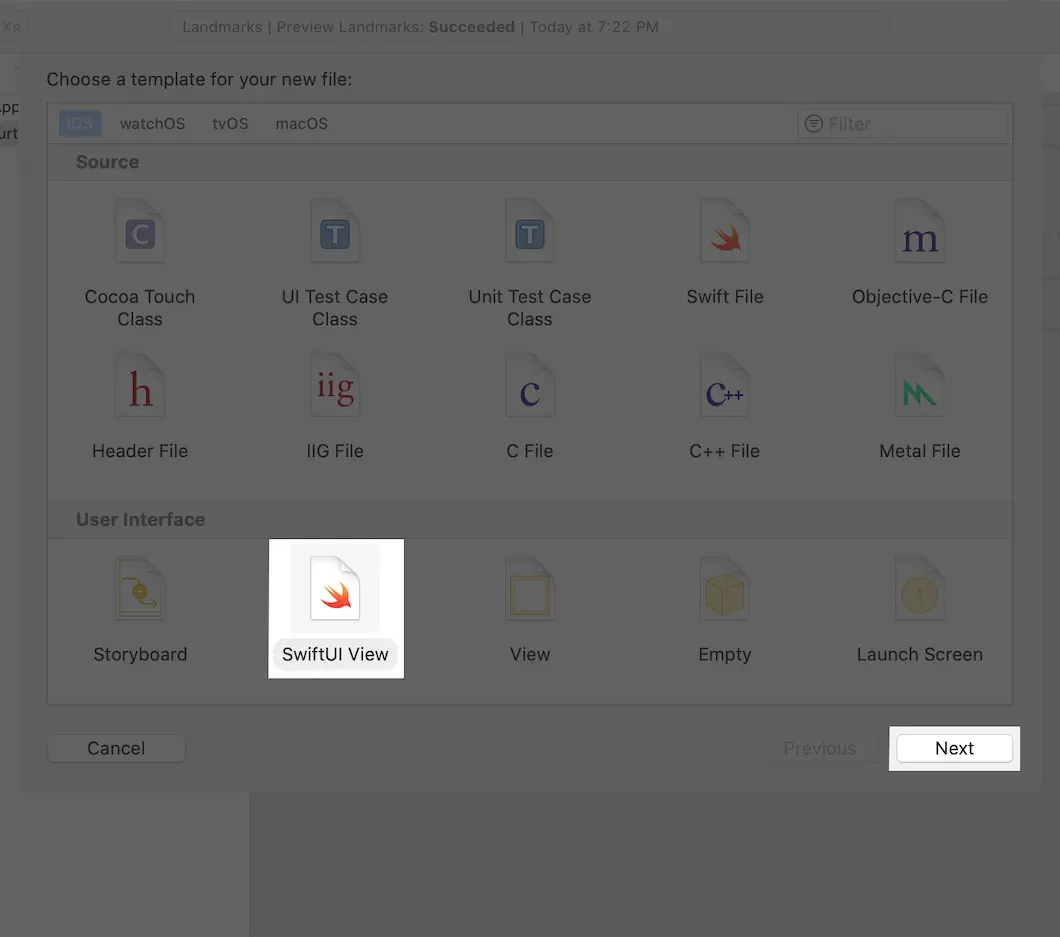This screenshot has width=1060, height=937.
Task: Switch to the watchOS platform tab
Action: click(x=152, y=124)
